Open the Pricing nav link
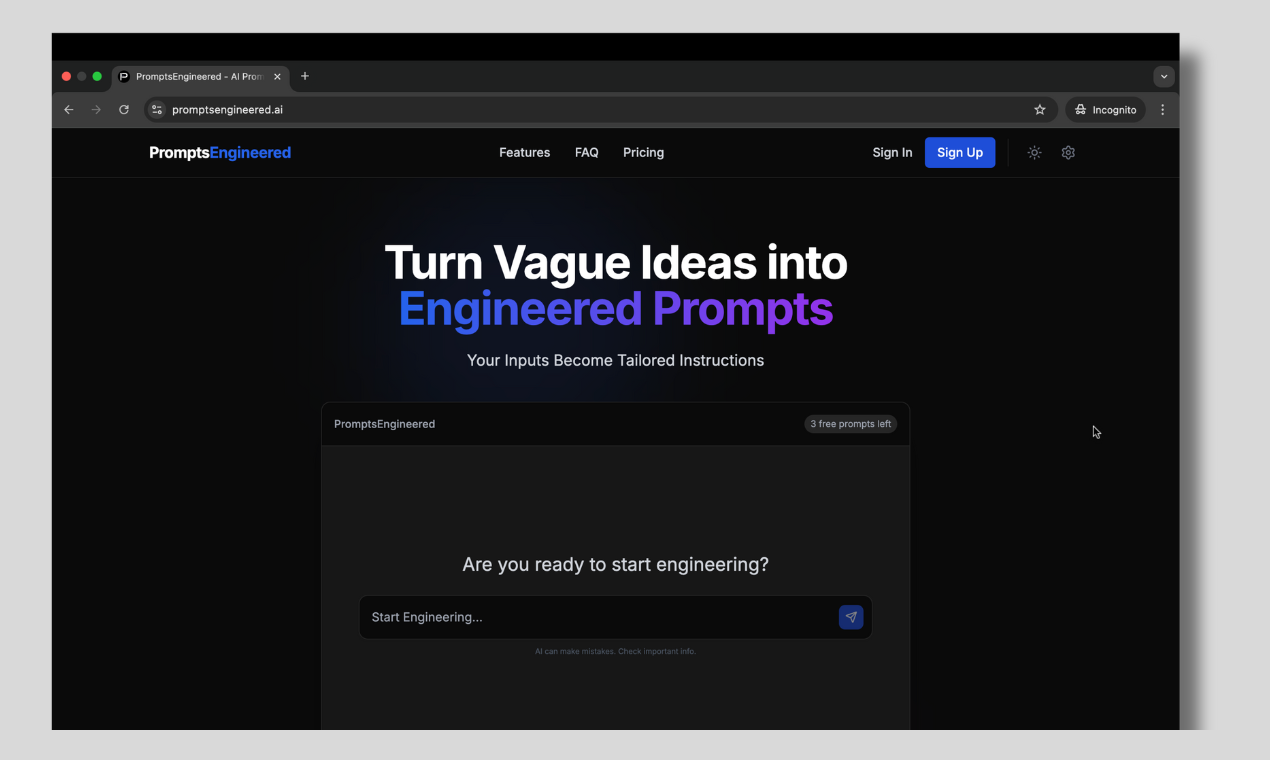This screenshot has height=760, width=1270. tap(644, 153)
